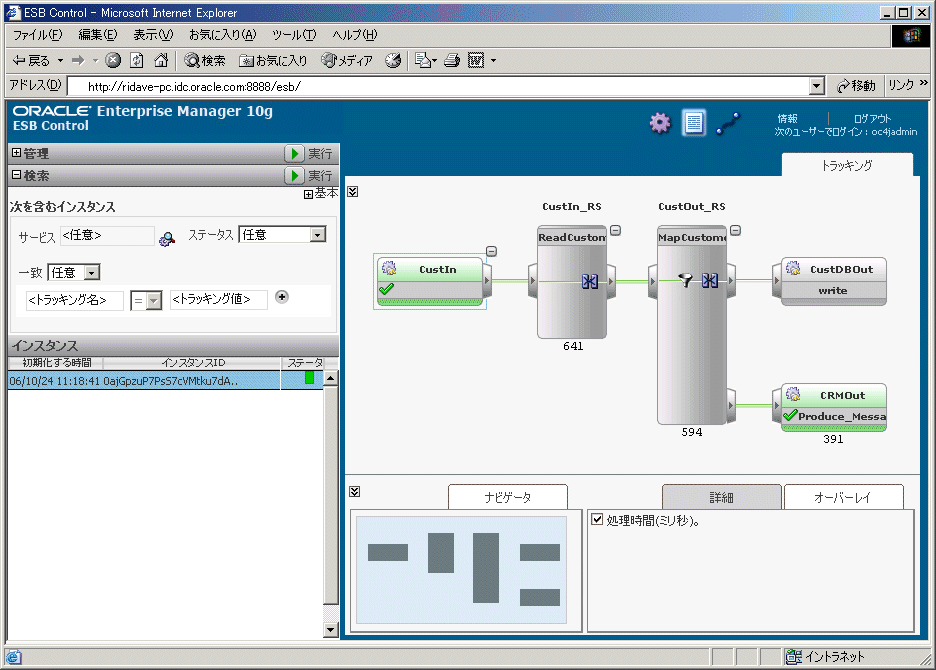Screen dimensions: 936x670
Task: Open ファイル(F) menu
Action: [x=37, y=35]
